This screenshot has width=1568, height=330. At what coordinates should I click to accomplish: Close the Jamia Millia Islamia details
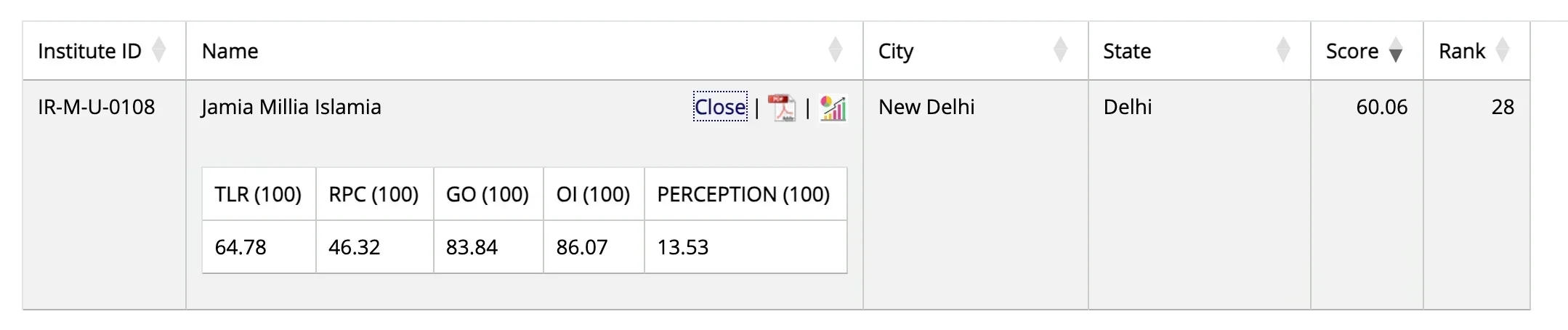click(720, 107)
